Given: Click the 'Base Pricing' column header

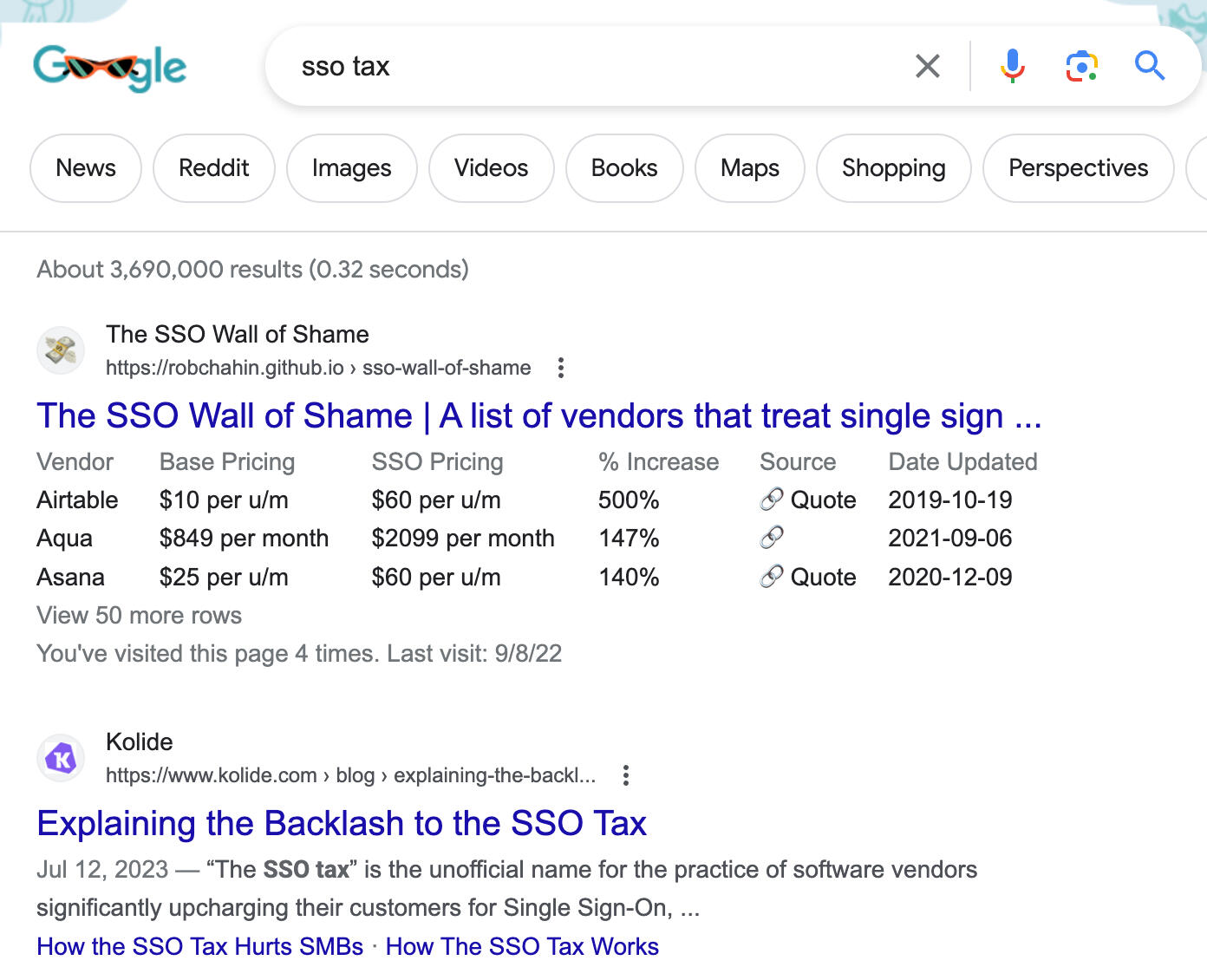Looking at the screenshot, I should point(227,461).
